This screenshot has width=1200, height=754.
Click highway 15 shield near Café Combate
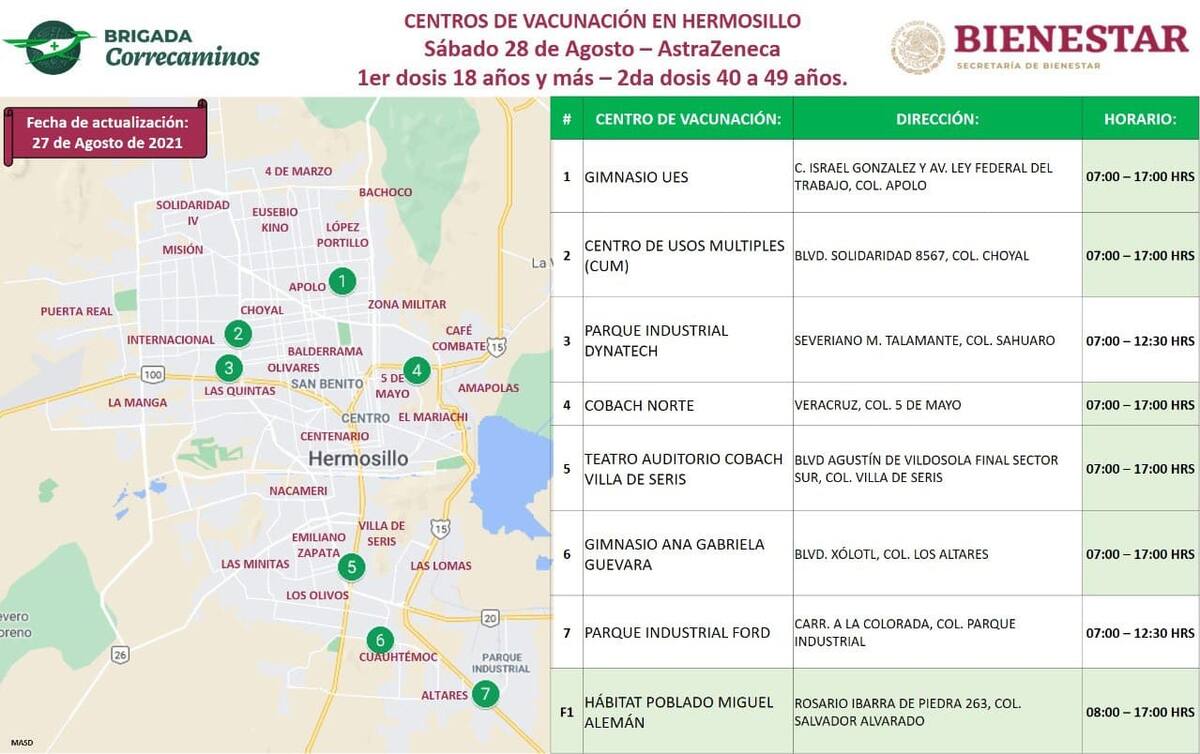[x=498, y=345]
